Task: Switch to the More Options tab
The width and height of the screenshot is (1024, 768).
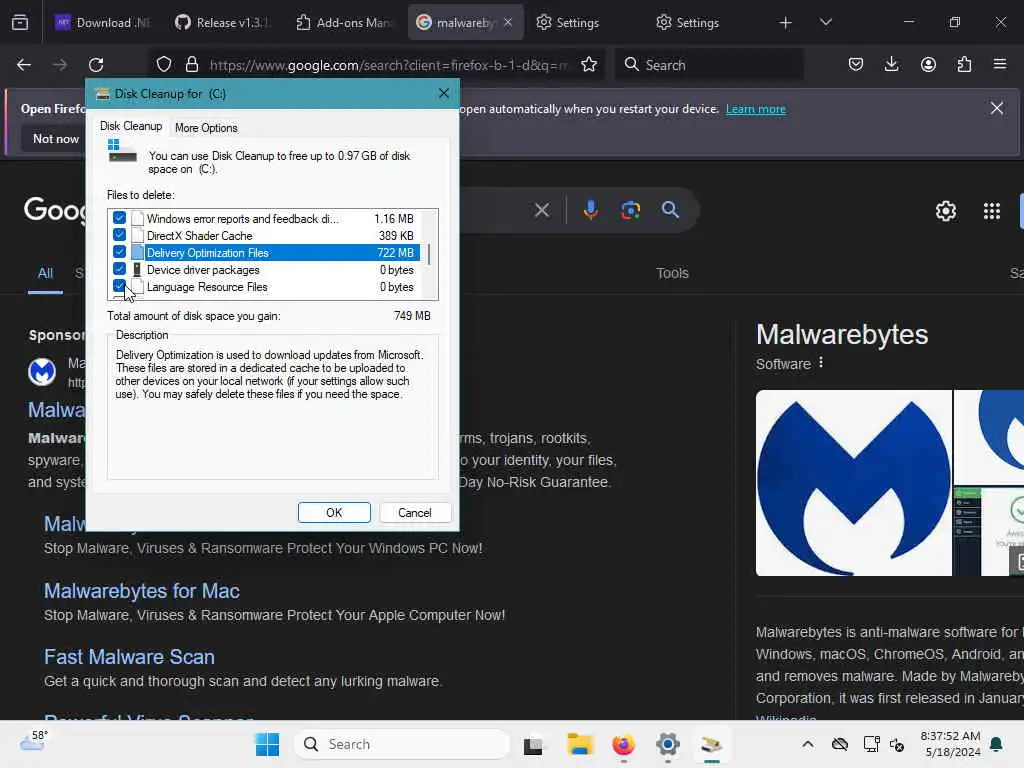Action: (206, 128)
